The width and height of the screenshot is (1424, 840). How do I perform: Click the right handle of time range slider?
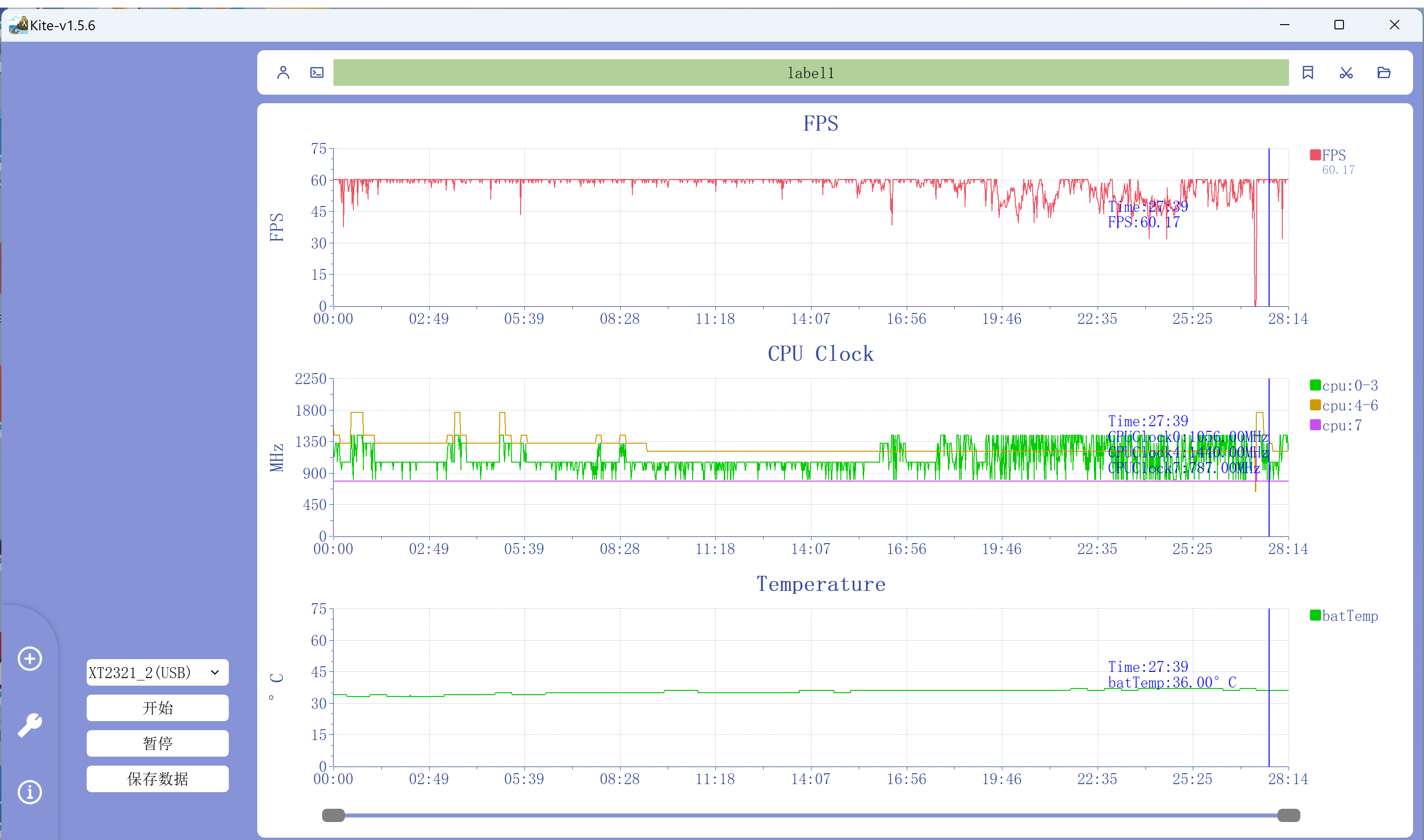point(1289,815)
